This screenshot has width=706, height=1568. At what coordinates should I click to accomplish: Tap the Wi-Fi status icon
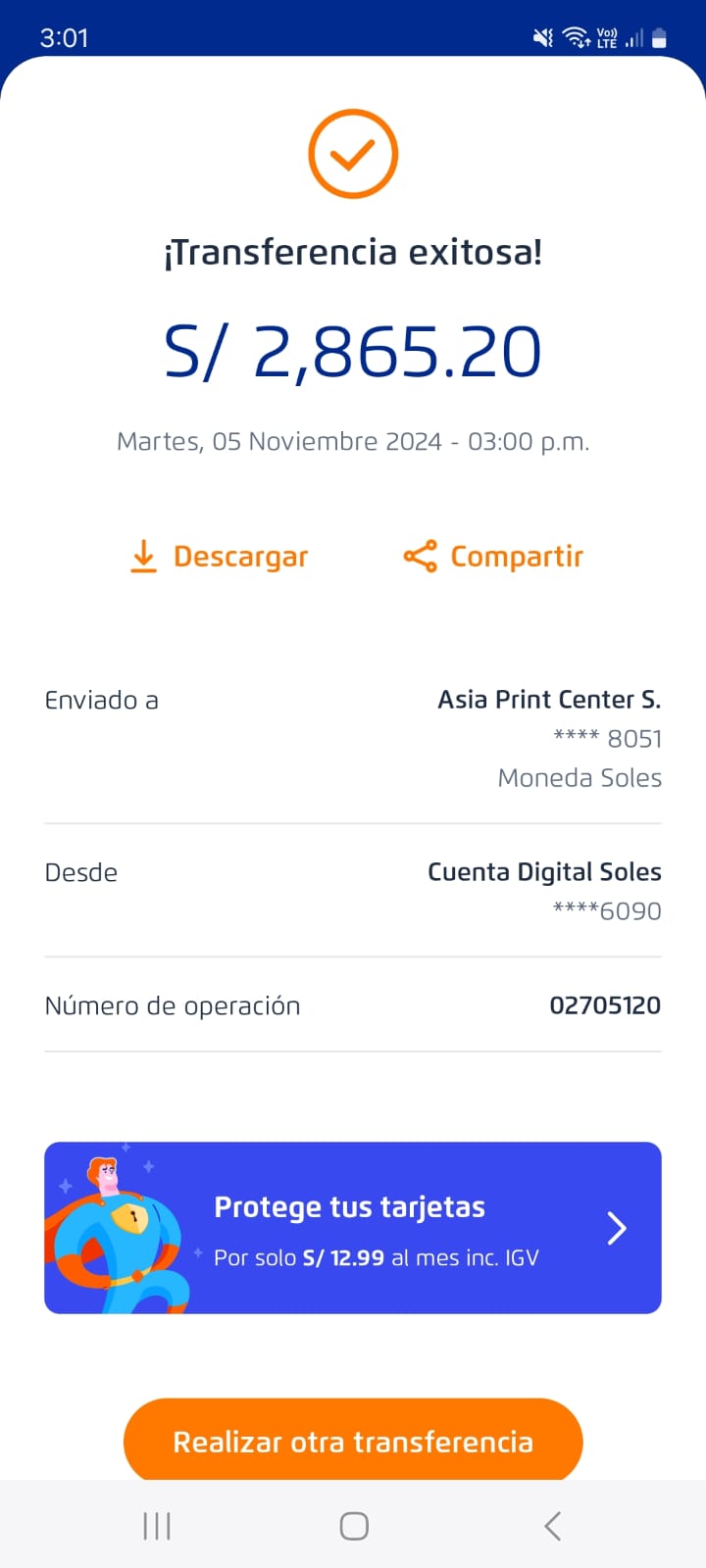pos(576,38)
